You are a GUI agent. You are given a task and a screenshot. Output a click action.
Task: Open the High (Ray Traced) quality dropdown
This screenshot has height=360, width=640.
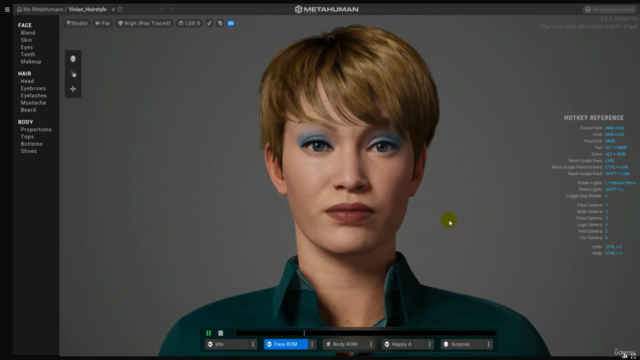pos(144,23)
